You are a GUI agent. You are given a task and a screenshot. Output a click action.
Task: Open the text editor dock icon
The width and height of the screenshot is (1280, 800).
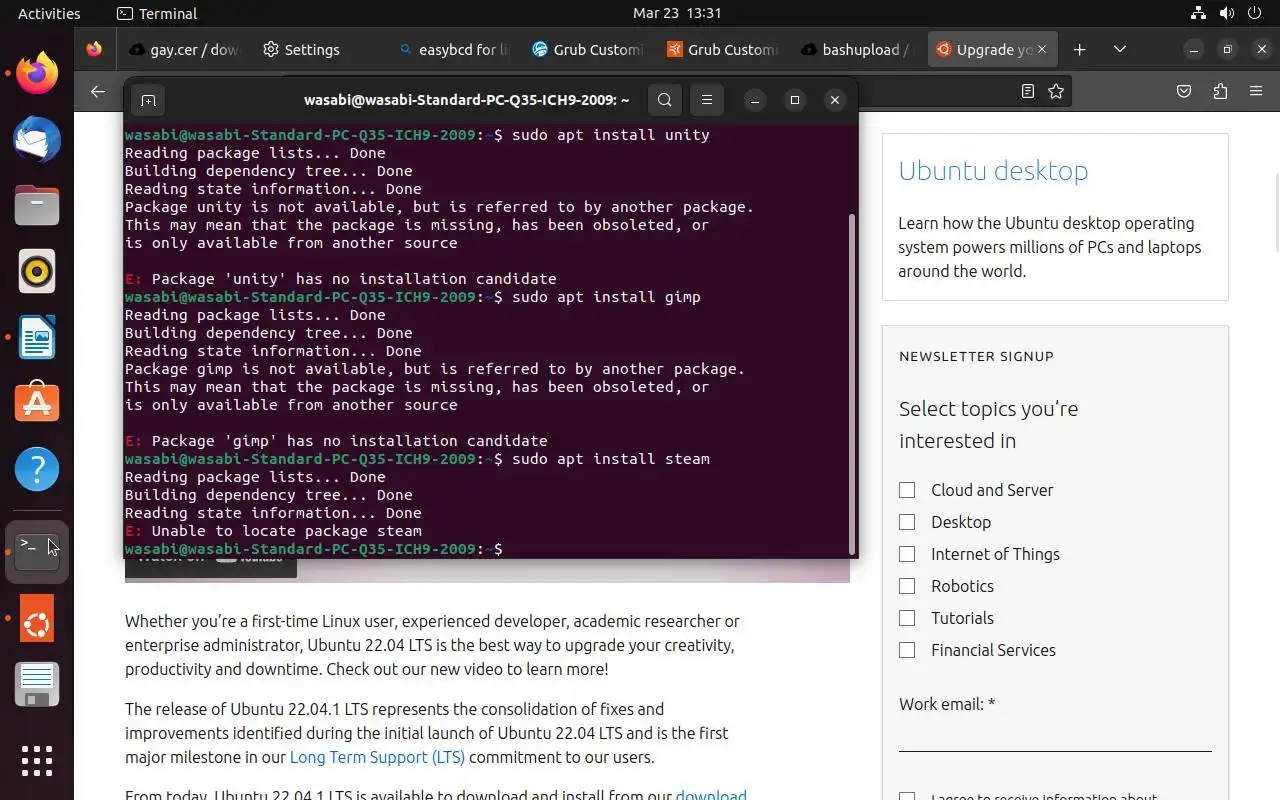(37, 685)
